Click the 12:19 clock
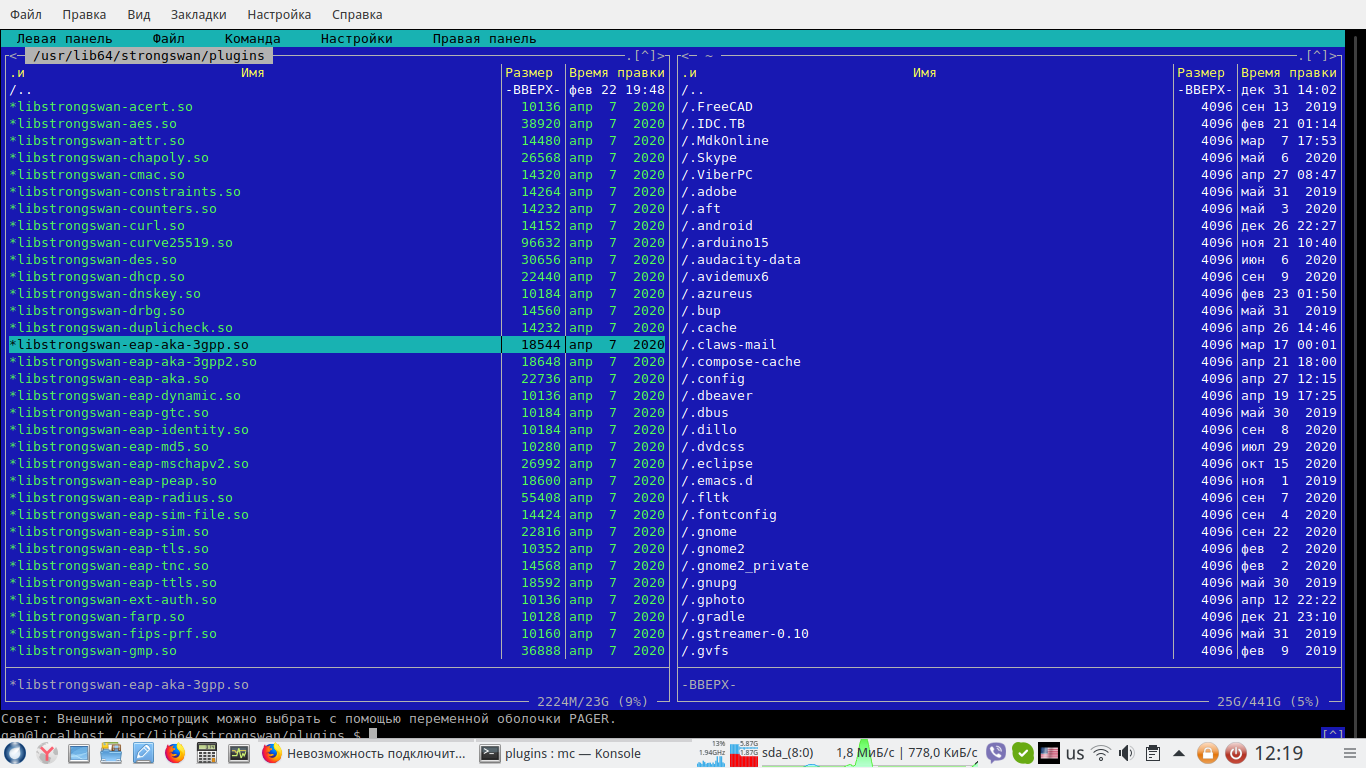Image resolution: width=1366 pixels, height=768 pixels. 1278,753
